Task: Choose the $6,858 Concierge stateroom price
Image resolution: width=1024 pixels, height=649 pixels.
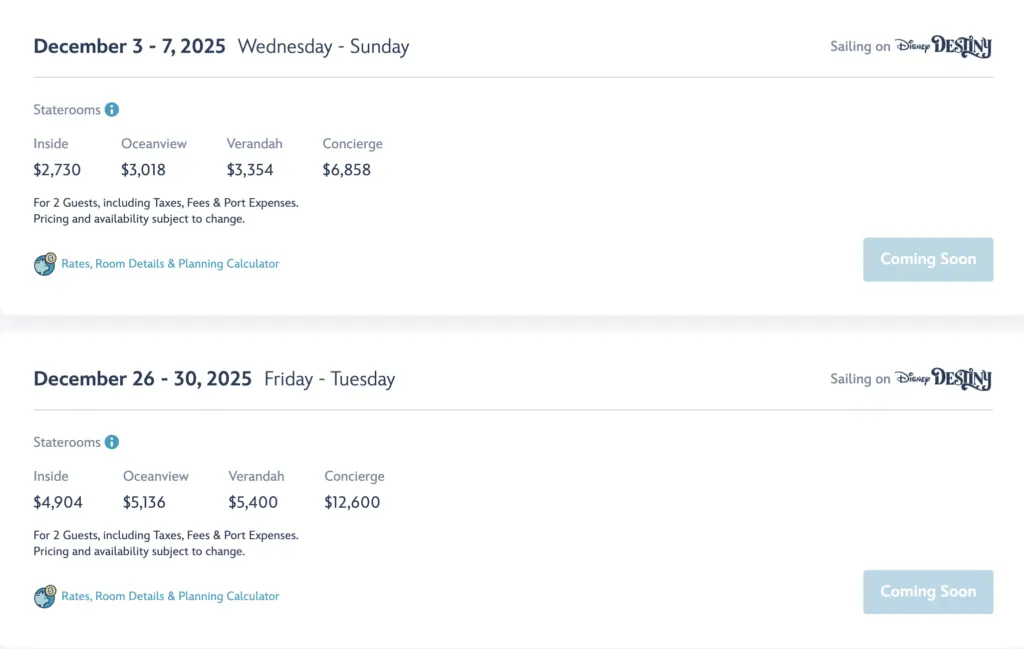Action: click(346, 170)
